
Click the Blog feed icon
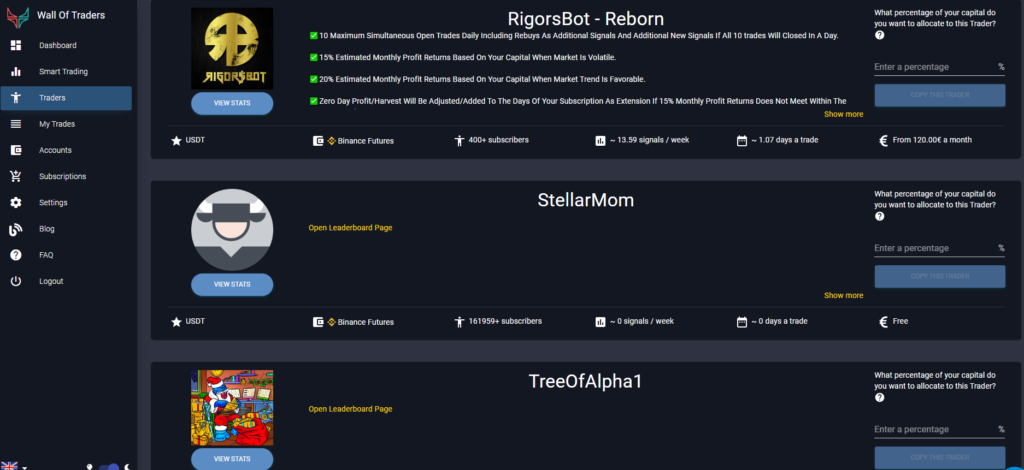(15, 229)
